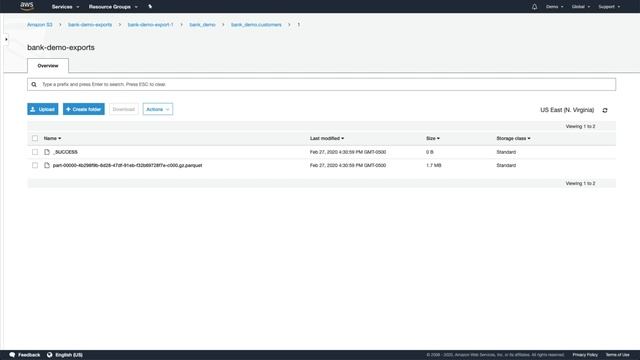Expand the left side navigation panel
The image size is (640, 360).
point(6,39)
